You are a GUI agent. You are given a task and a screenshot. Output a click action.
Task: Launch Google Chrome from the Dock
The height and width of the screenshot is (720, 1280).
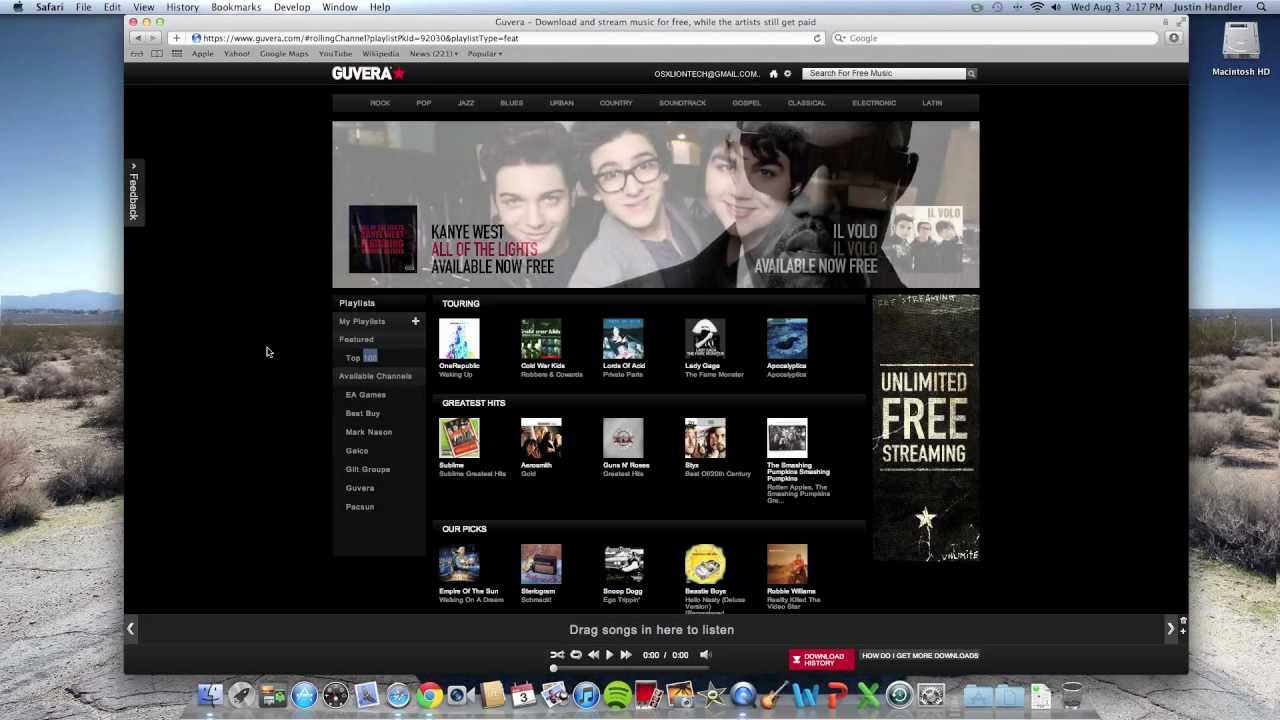pyautogui.click(x=430, y=695)
